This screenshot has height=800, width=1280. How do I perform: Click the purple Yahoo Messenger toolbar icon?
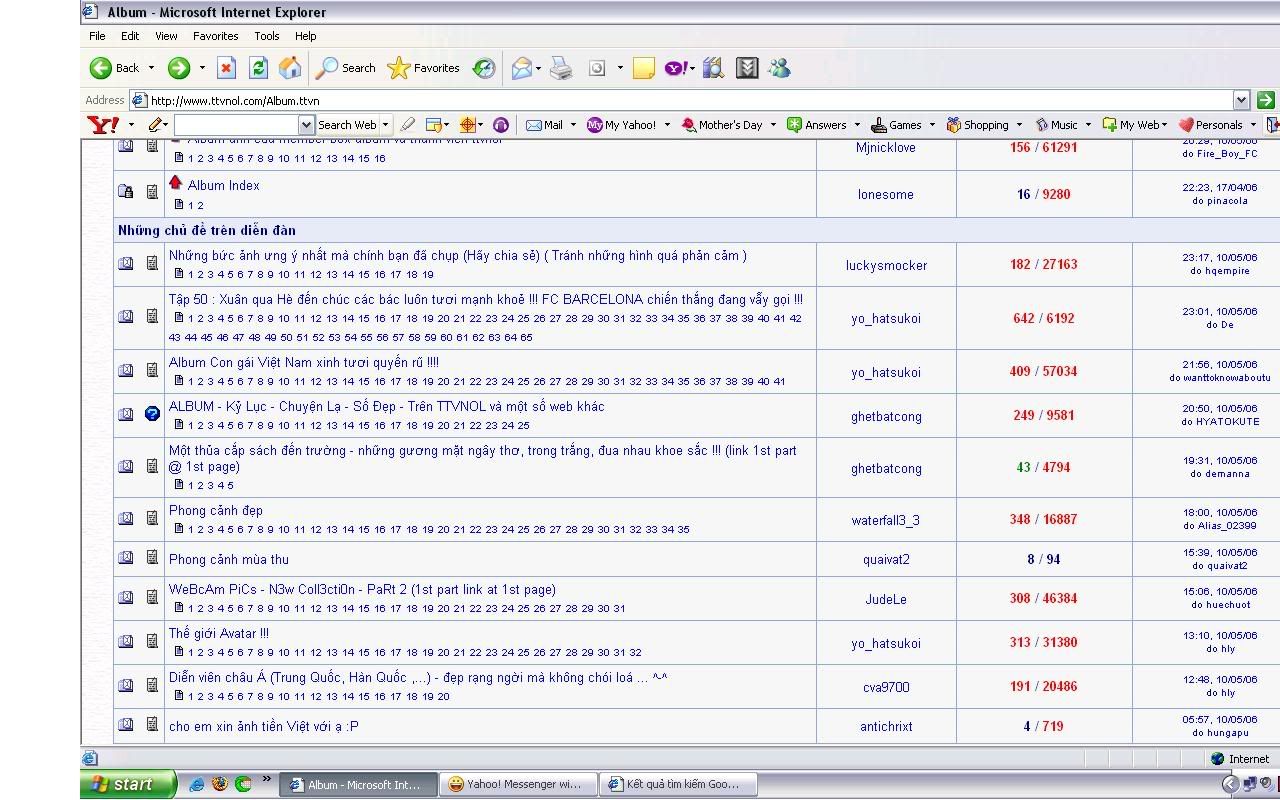coord(676,68)
